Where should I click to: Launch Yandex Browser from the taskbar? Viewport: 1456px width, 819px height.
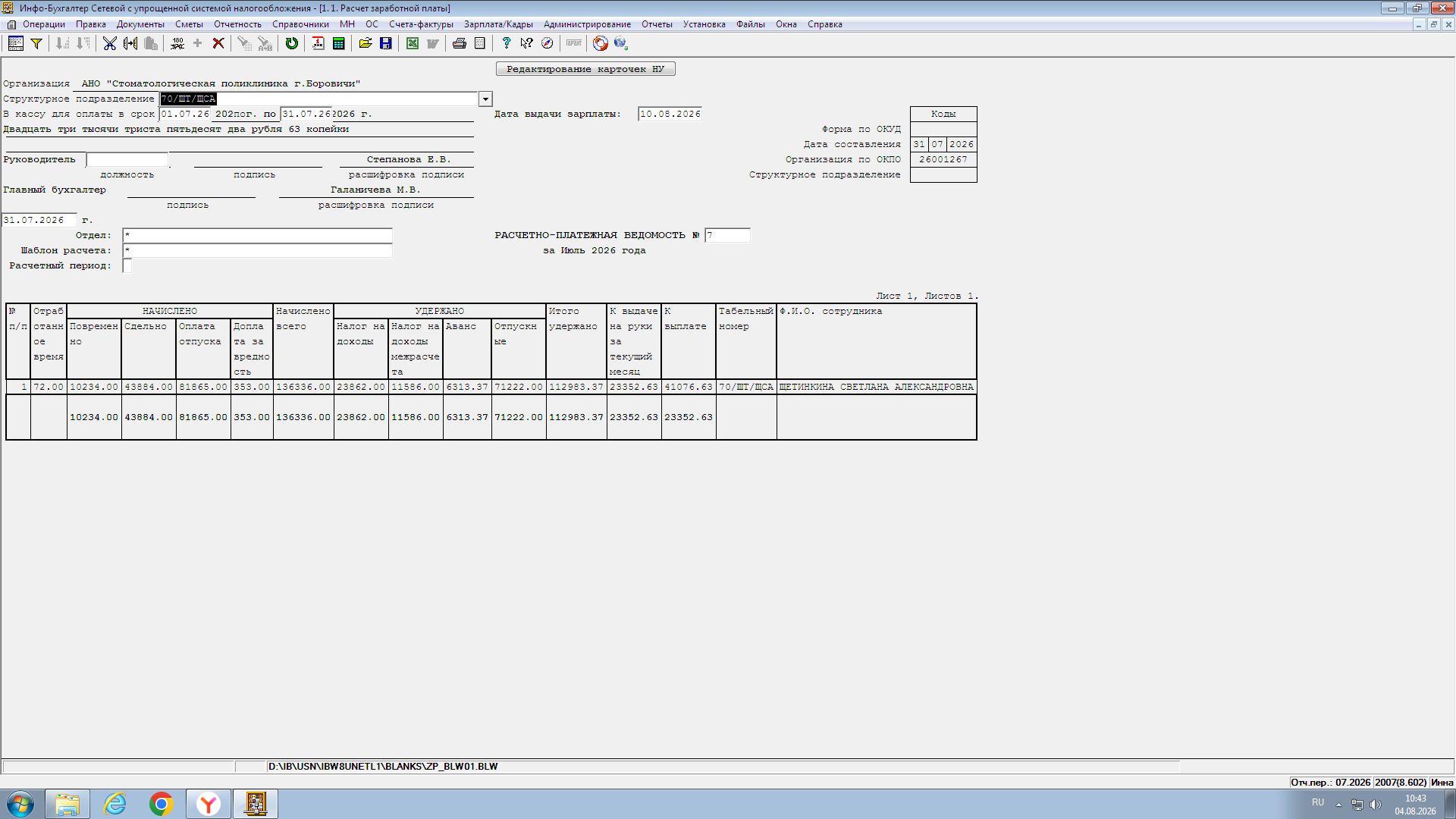[208, 804]
